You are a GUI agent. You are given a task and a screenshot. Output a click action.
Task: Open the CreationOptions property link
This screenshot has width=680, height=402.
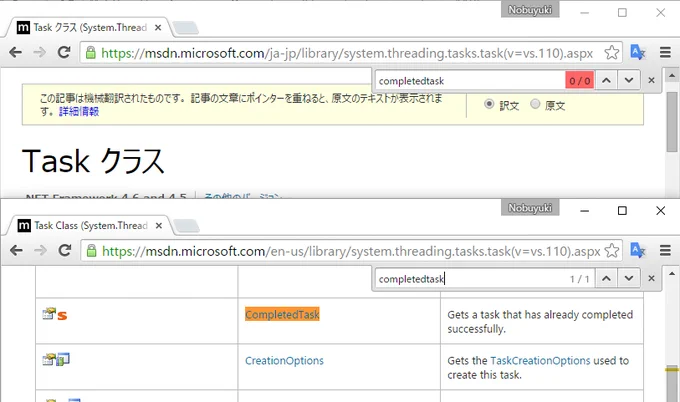[x=284, y=360]
